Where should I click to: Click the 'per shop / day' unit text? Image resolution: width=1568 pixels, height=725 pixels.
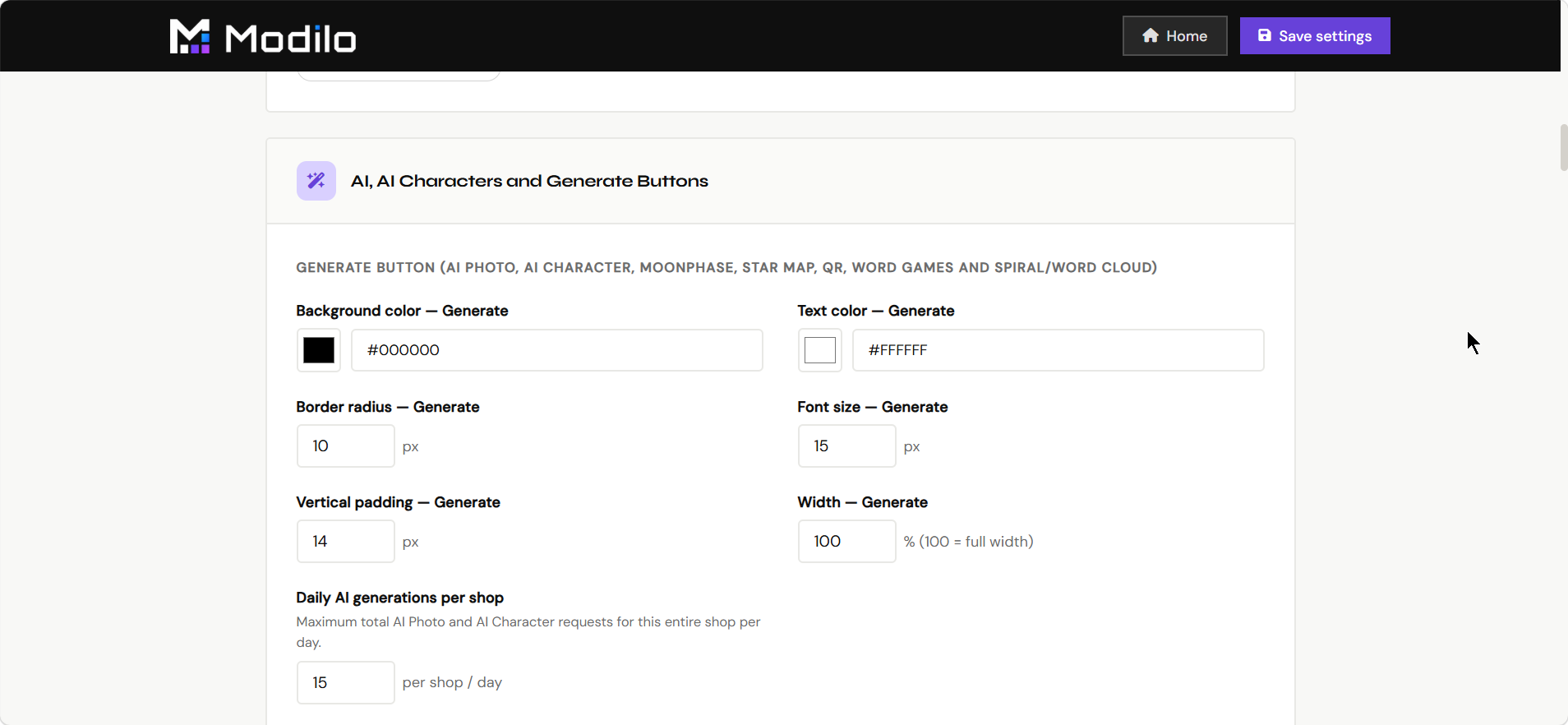coord(452,683)
